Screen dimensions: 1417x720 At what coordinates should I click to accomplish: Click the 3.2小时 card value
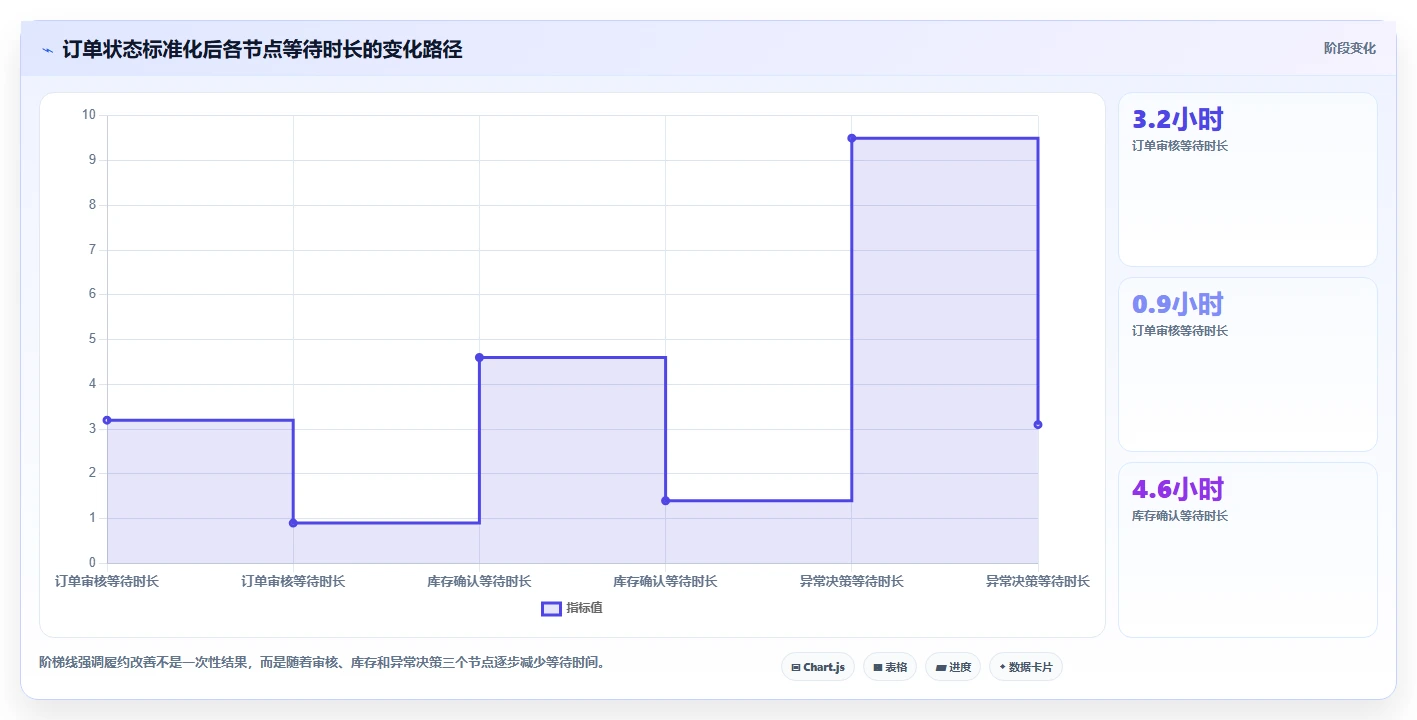point(1177,120)
